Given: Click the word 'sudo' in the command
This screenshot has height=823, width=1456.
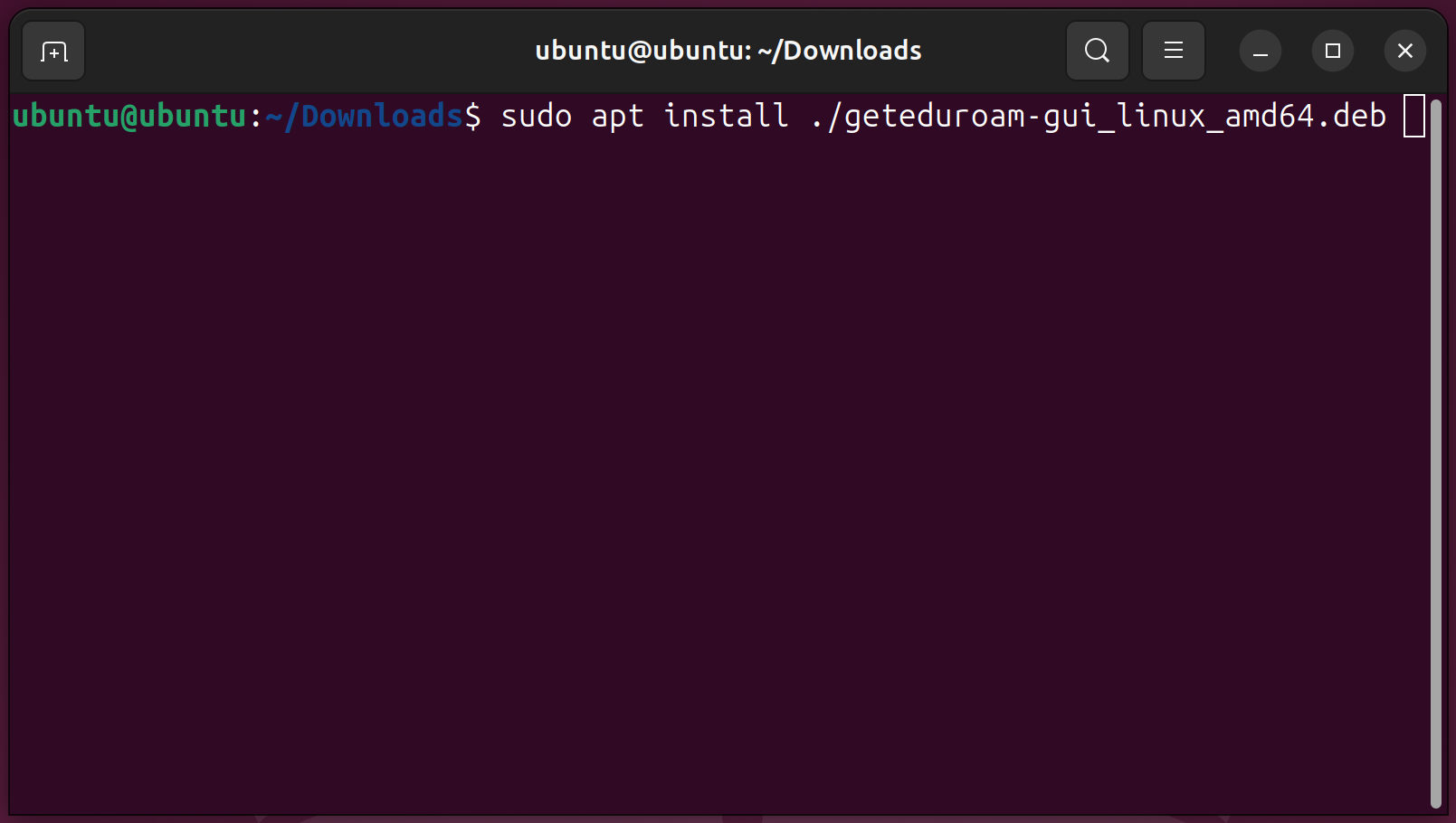Looking at the screenshot, I should [536, 117].
